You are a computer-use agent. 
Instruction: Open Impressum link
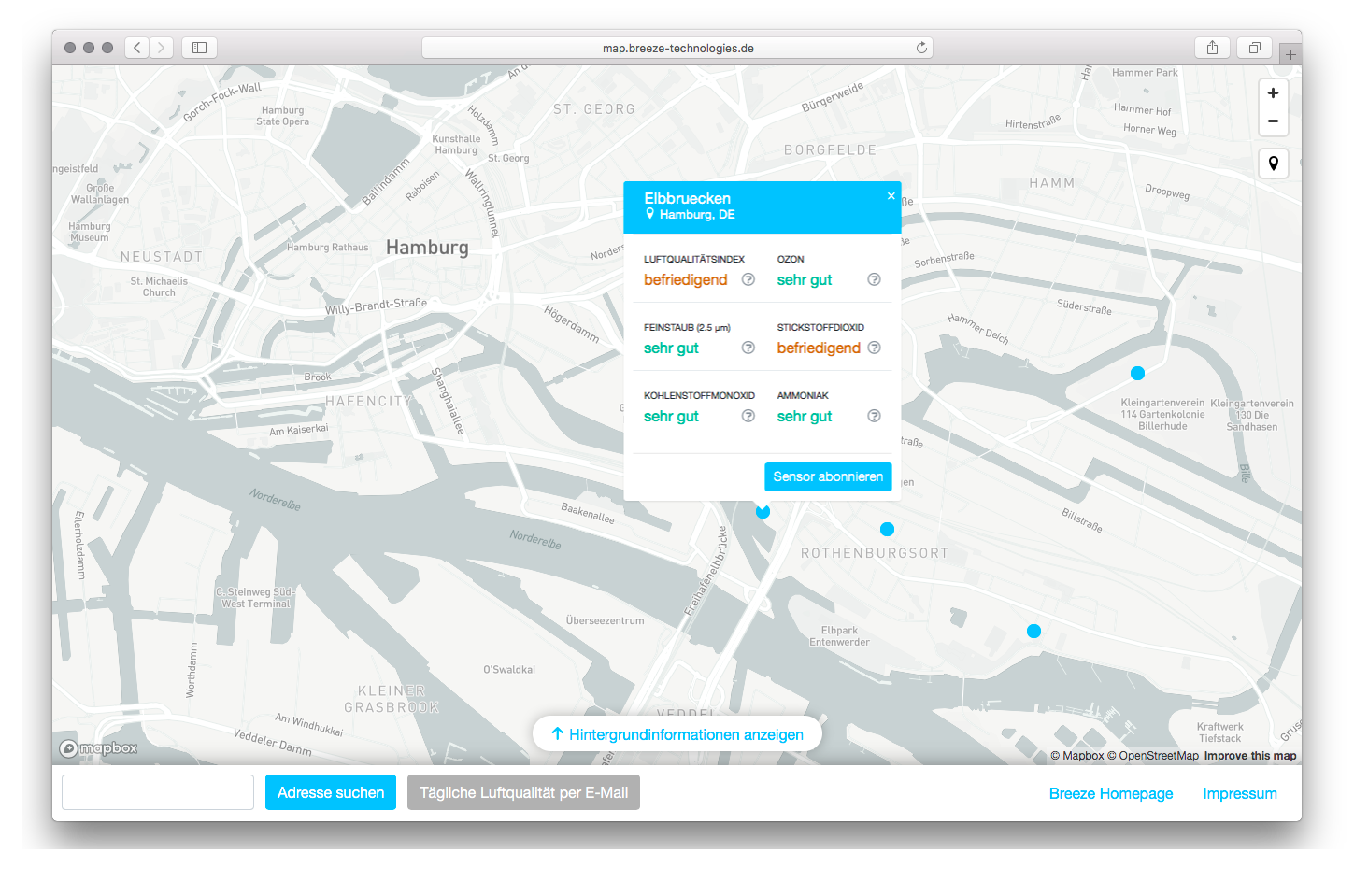(x=1240, y=793)
